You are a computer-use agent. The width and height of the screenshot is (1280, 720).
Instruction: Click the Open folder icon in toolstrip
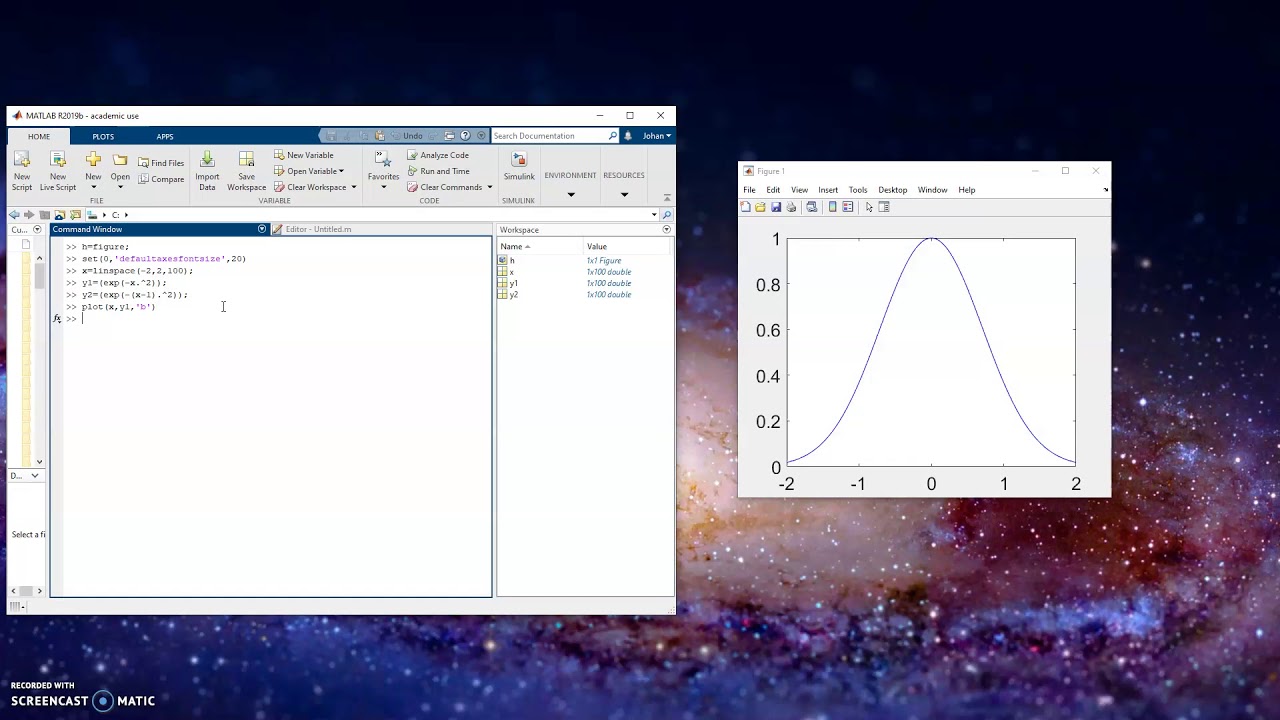120,160
